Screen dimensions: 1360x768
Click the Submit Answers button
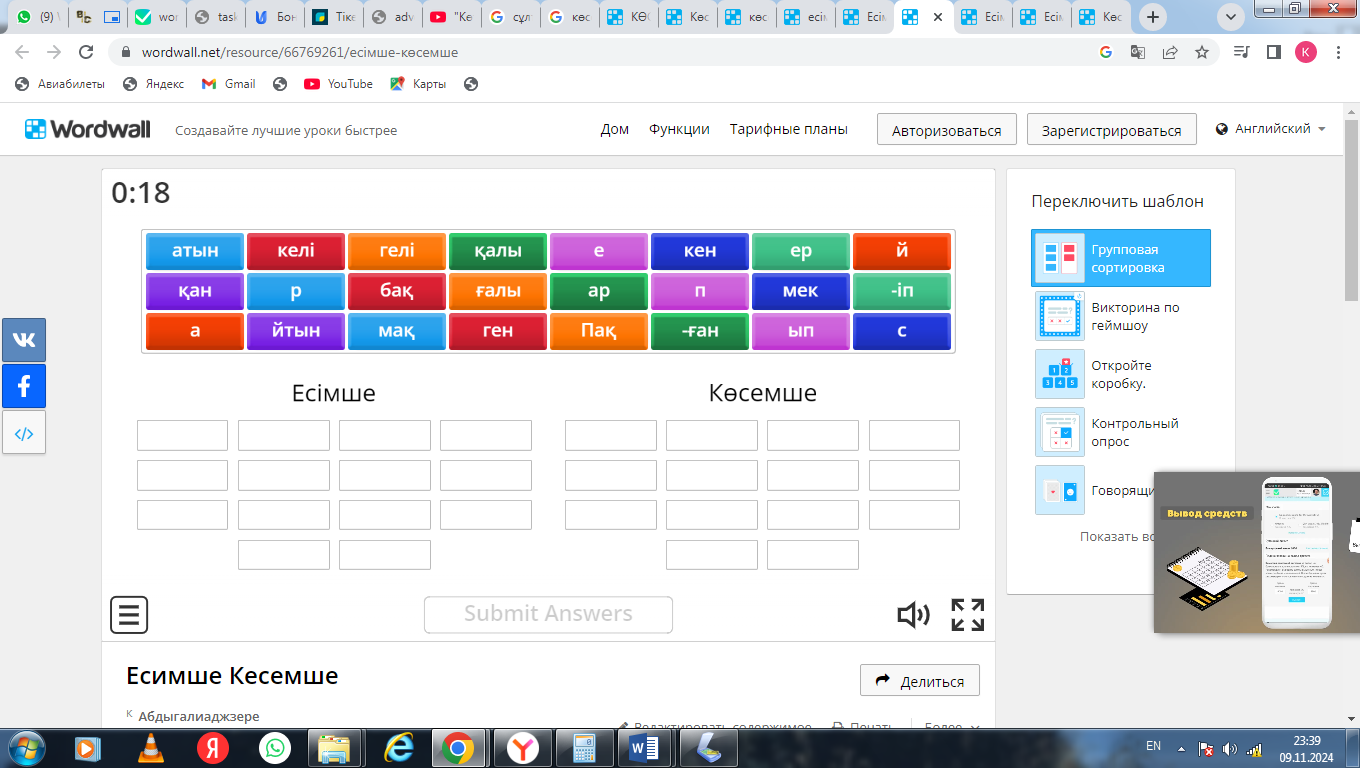coord(548,614)
